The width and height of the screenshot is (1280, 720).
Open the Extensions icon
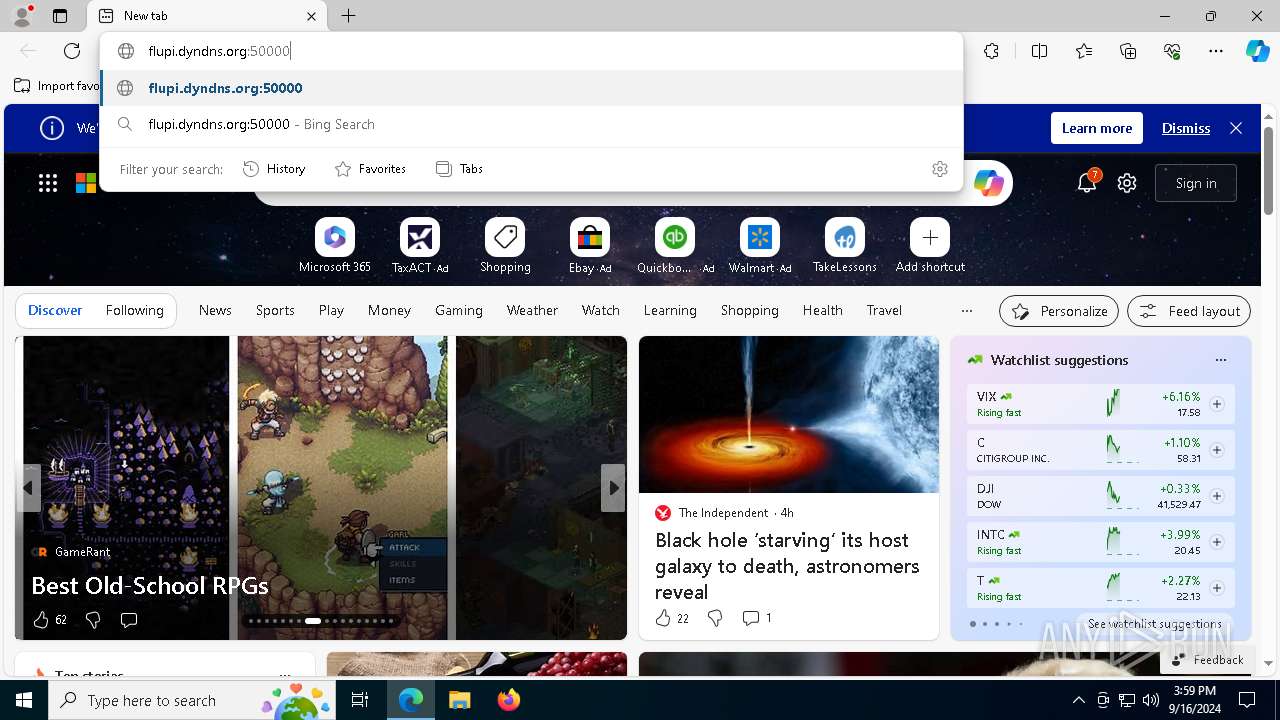tap(991, 51)
